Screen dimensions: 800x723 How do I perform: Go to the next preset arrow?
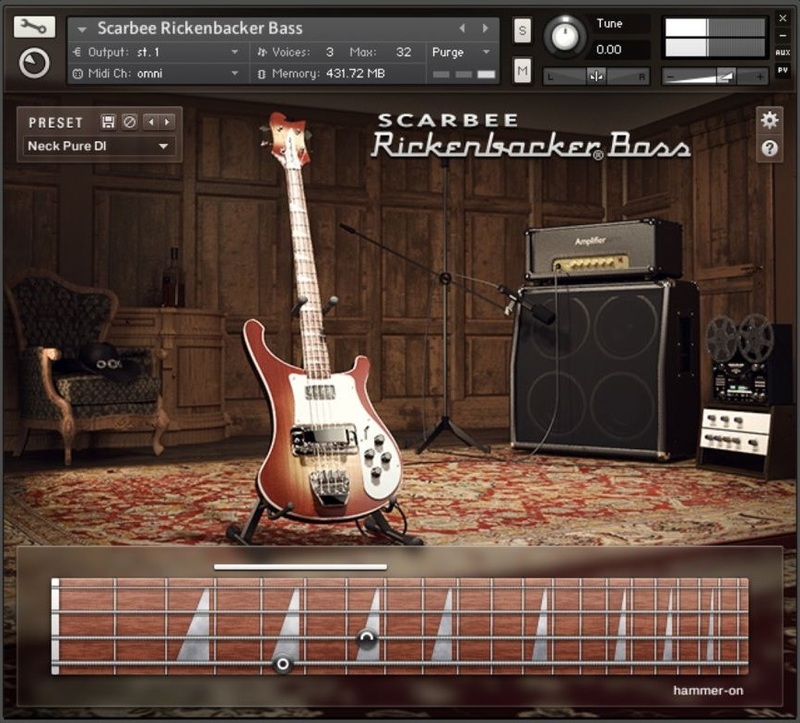click(167, 122)
